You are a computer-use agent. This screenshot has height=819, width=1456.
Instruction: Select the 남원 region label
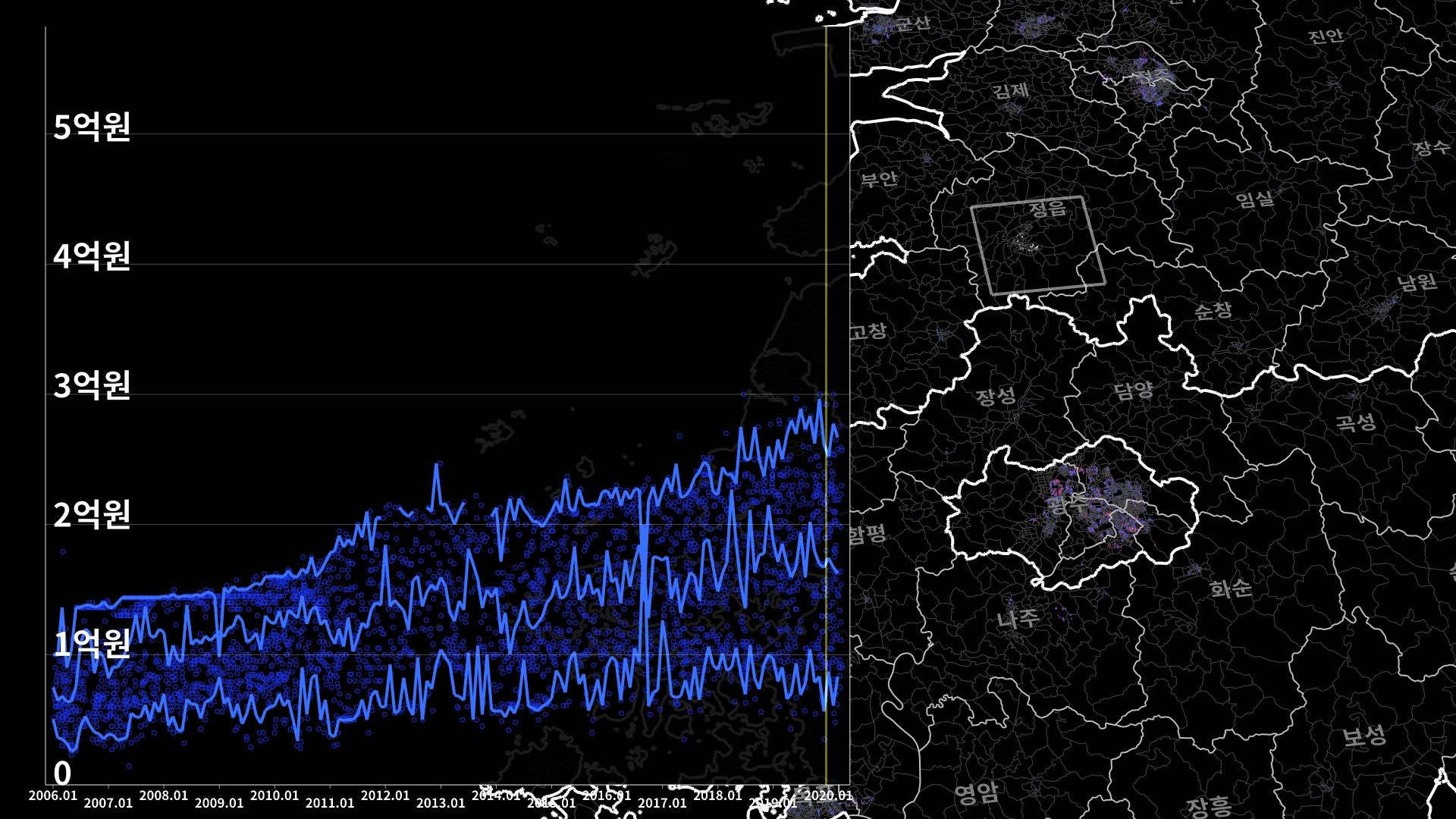click(x=1417, y=283)
